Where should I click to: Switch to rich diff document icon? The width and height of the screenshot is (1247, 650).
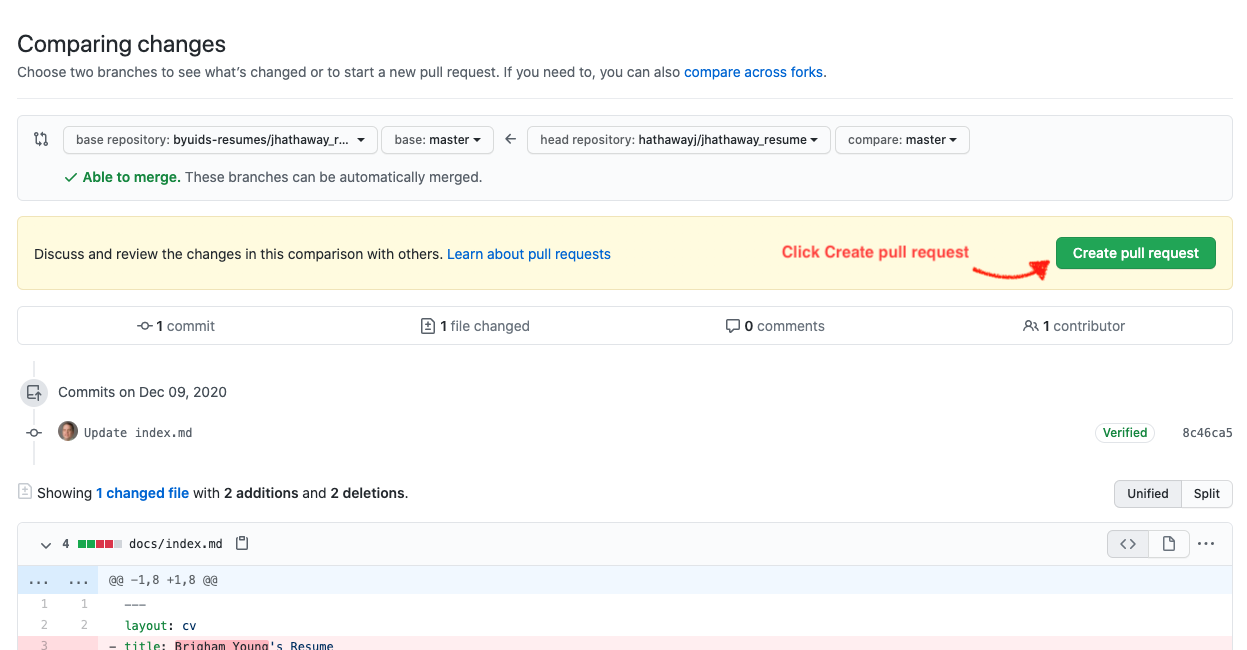[1169, 544]
